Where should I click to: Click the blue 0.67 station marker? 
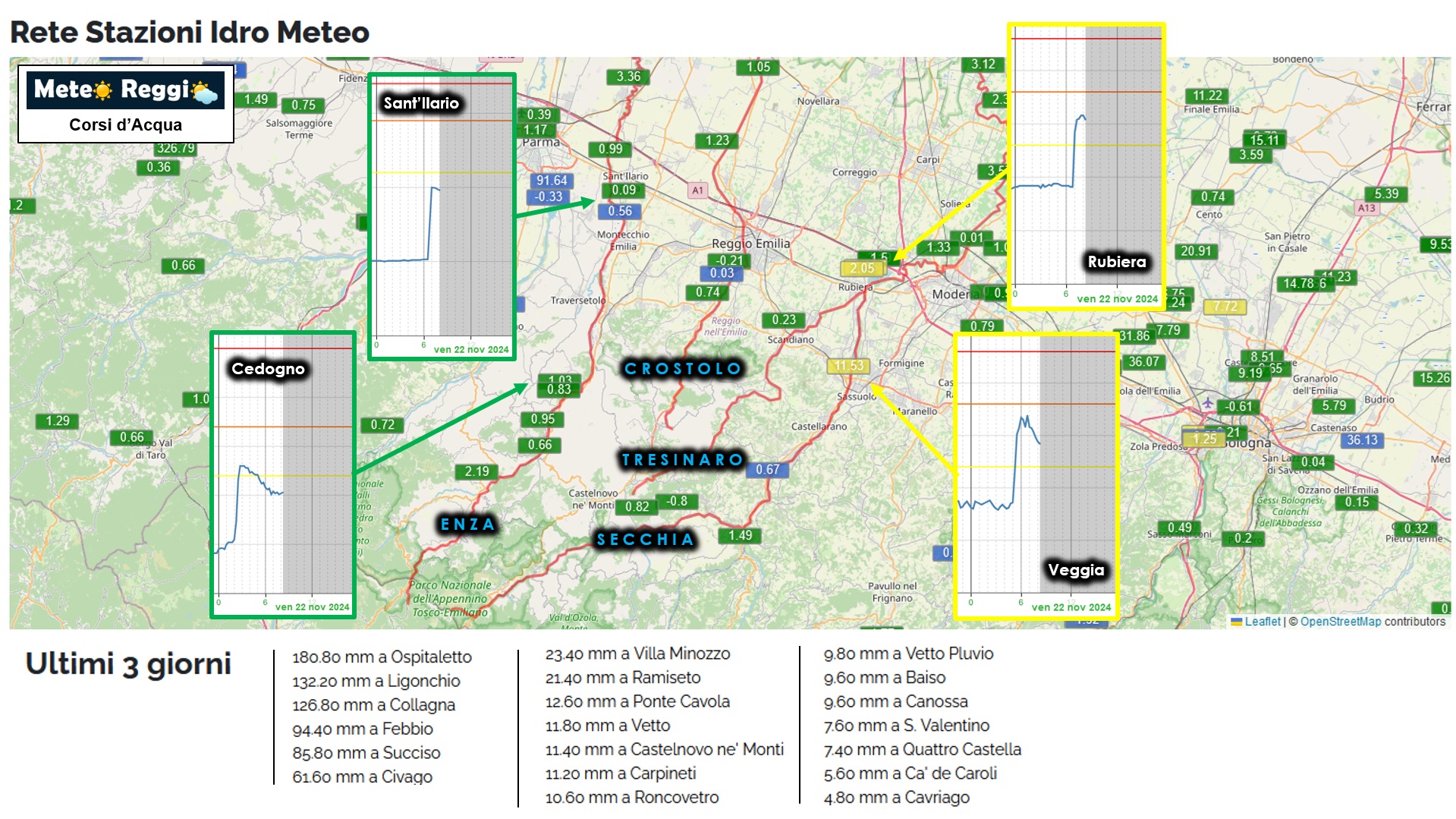click(767, 470)
